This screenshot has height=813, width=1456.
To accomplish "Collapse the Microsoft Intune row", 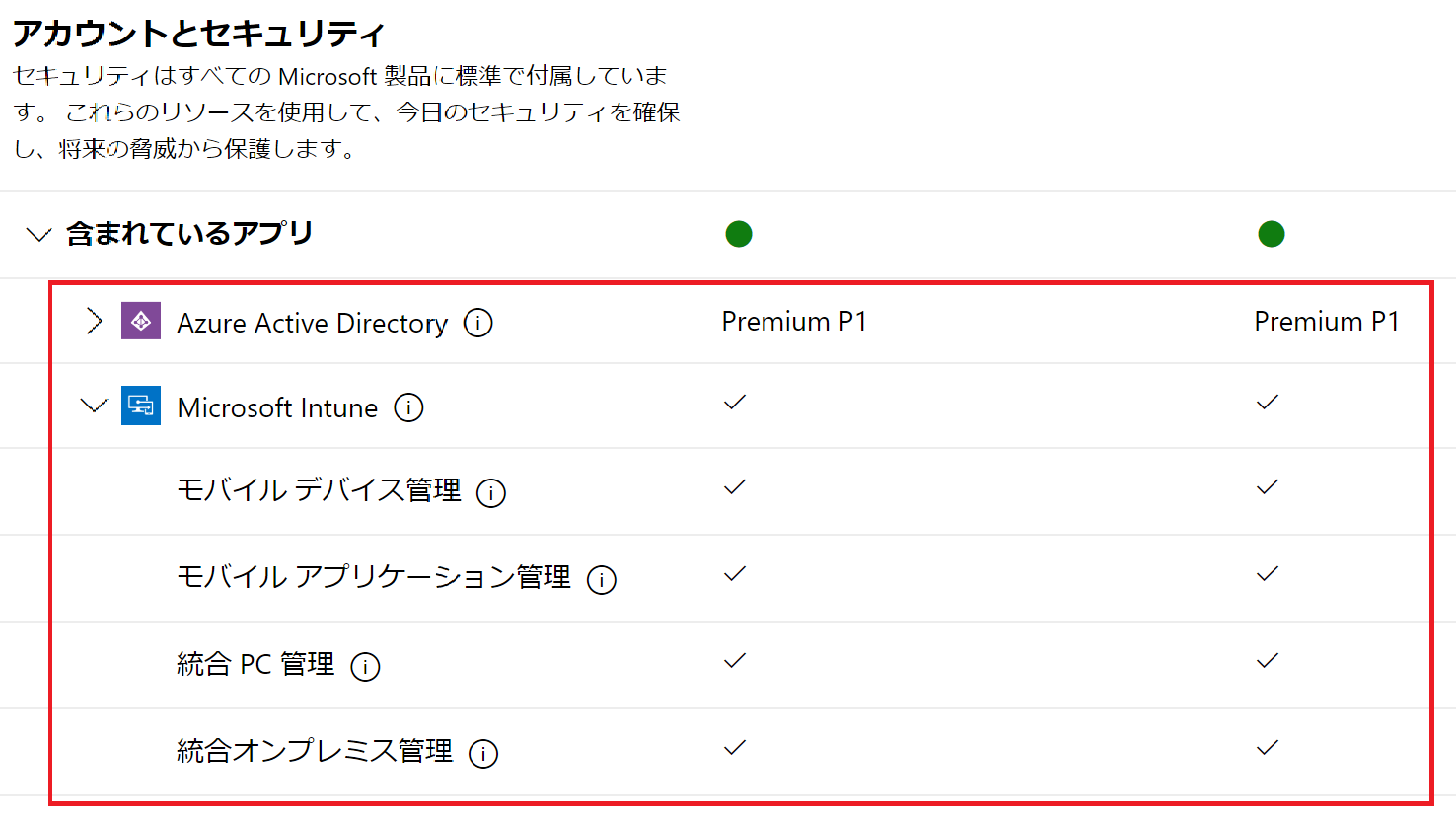I will click(x=94, y=406).
